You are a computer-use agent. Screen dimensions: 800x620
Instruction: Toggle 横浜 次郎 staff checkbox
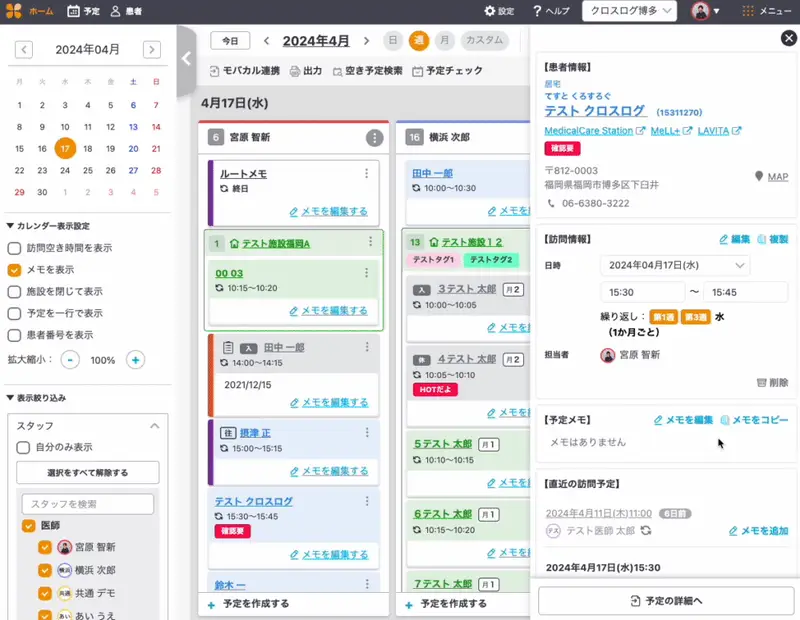pos(45,570)
